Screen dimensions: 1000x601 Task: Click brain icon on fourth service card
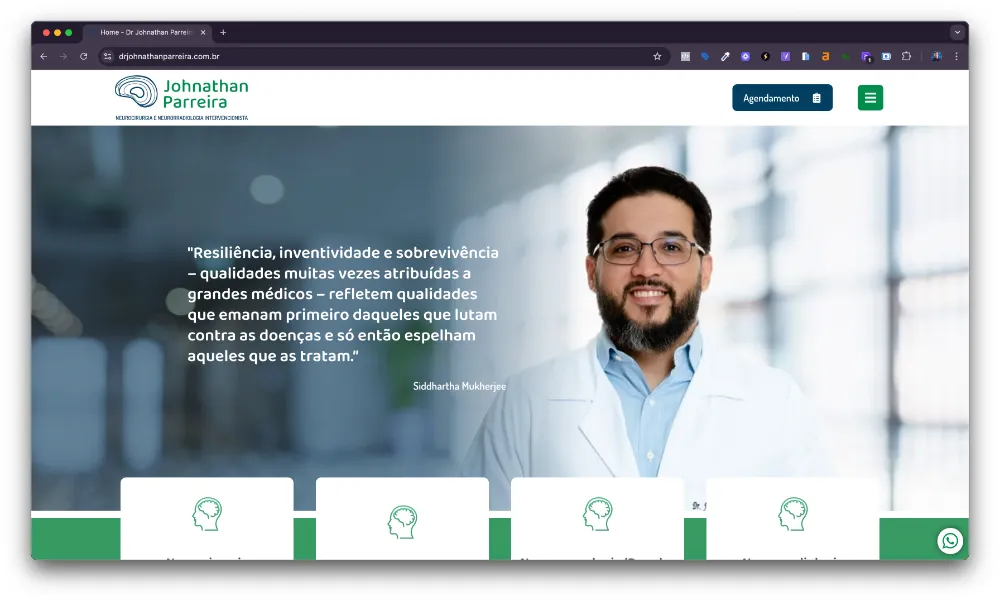pos(793,514)
